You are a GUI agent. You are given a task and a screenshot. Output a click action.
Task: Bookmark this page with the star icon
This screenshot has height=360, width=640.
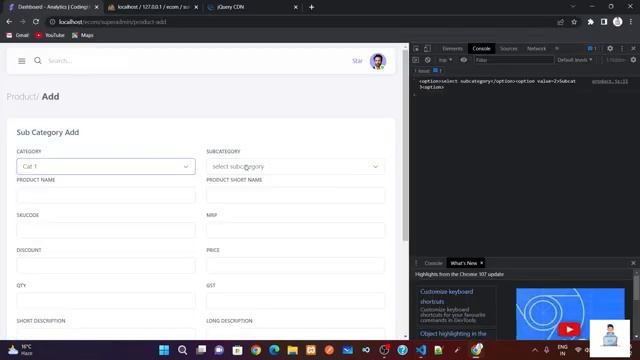[x=574, y=22]
